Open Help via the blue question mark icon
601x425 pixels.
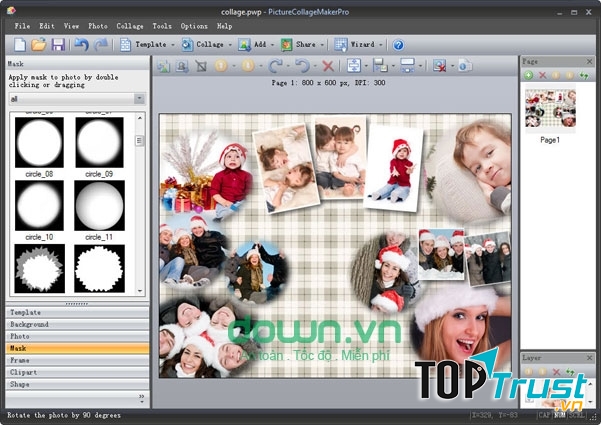(x=398, y=45)
